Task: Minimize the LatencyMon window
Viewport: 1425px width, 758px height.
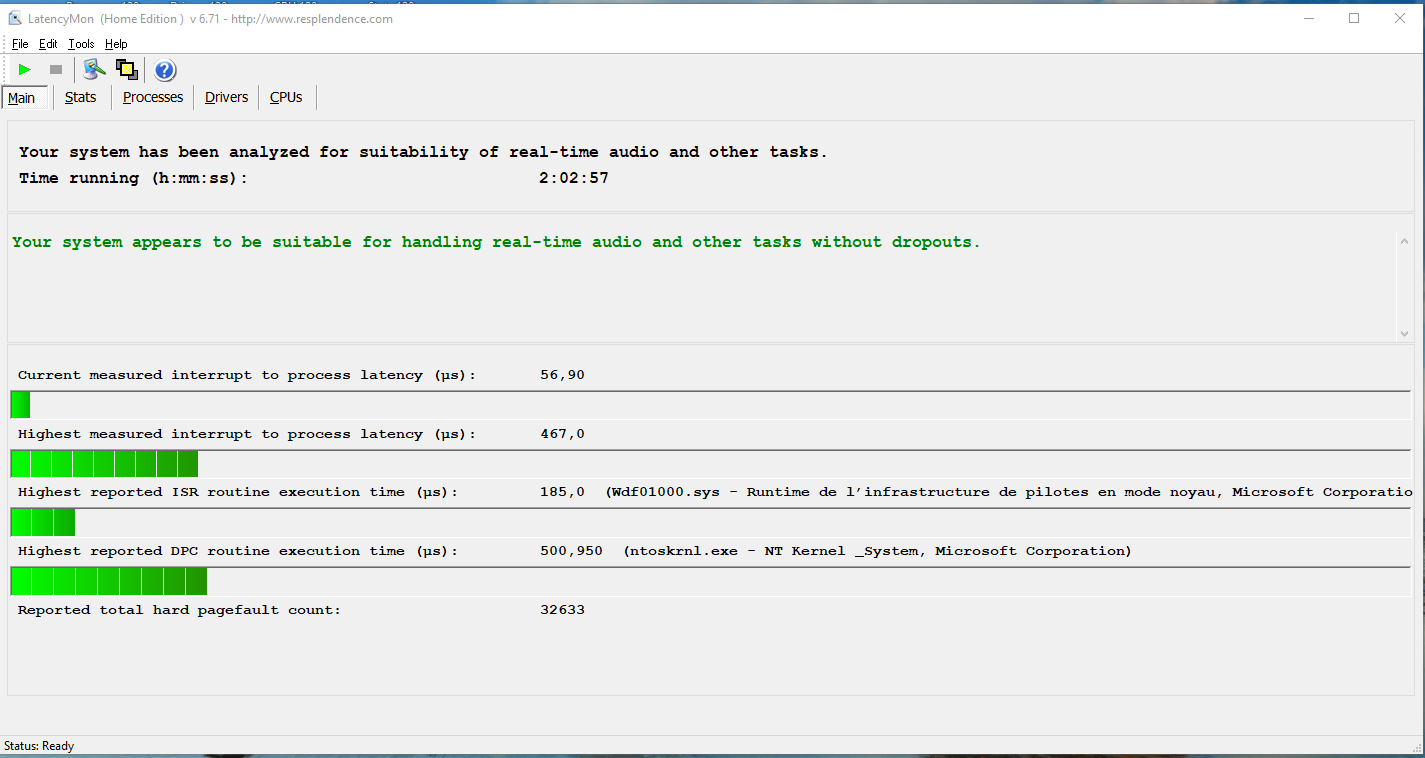Action: [1309, 18]
